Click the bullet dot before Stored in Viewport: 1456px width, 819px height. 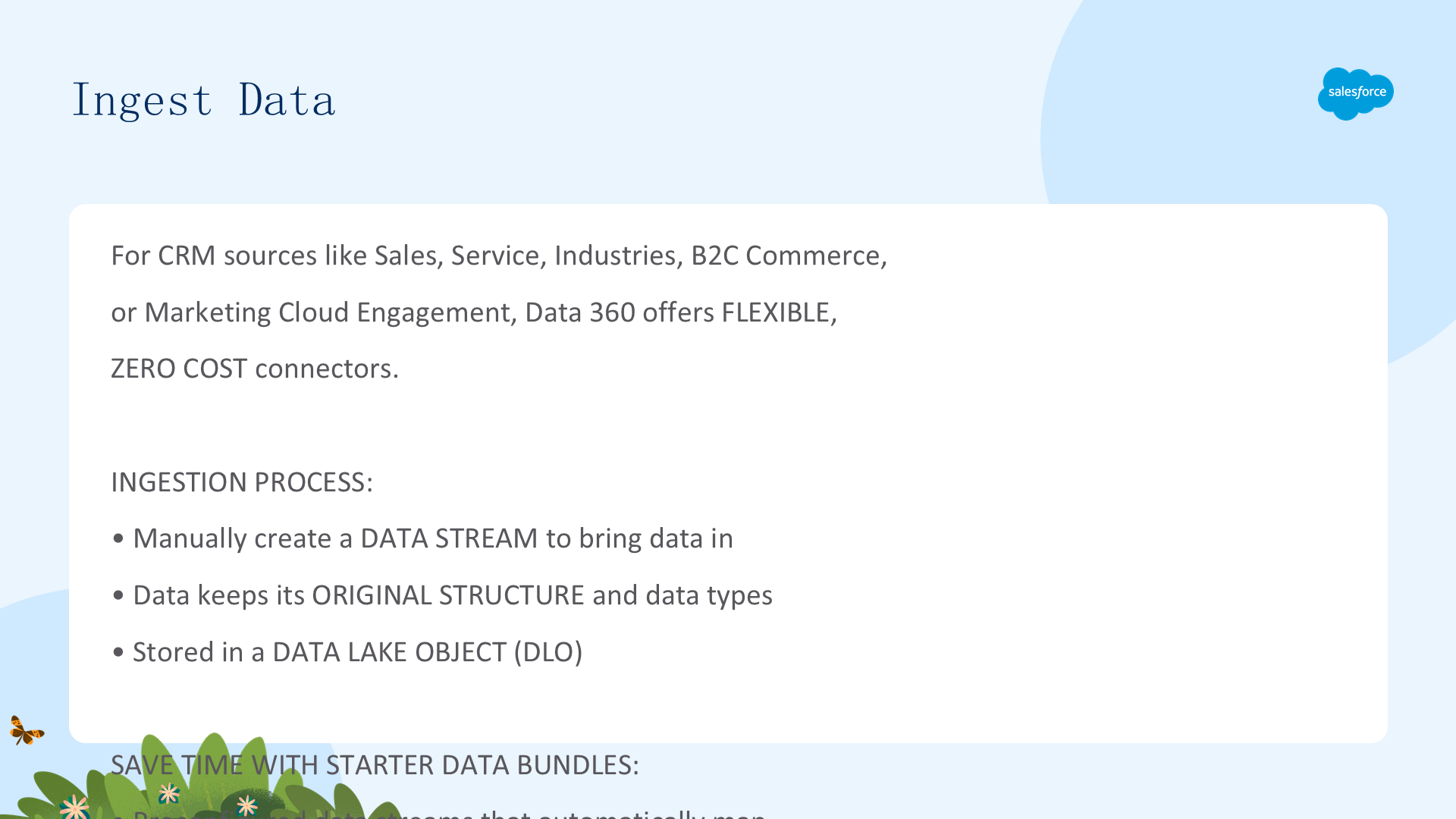[118, 653]
